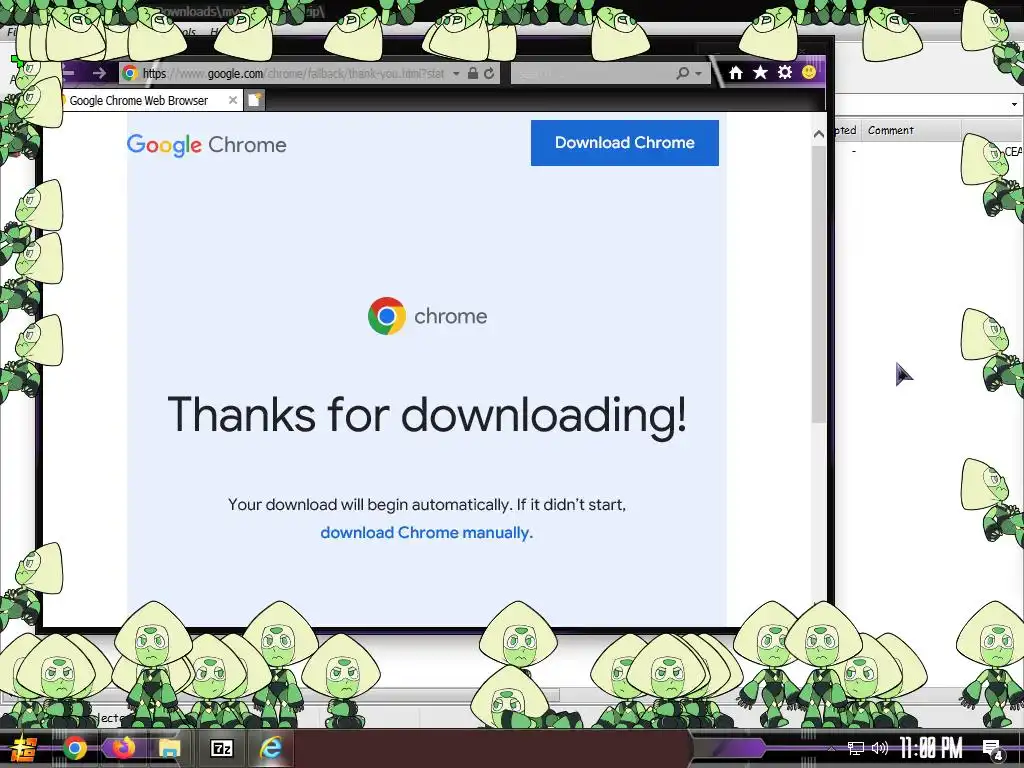Launch Google Chrome from the taskbar
The image size is (1024, 768).
(75, 748)
